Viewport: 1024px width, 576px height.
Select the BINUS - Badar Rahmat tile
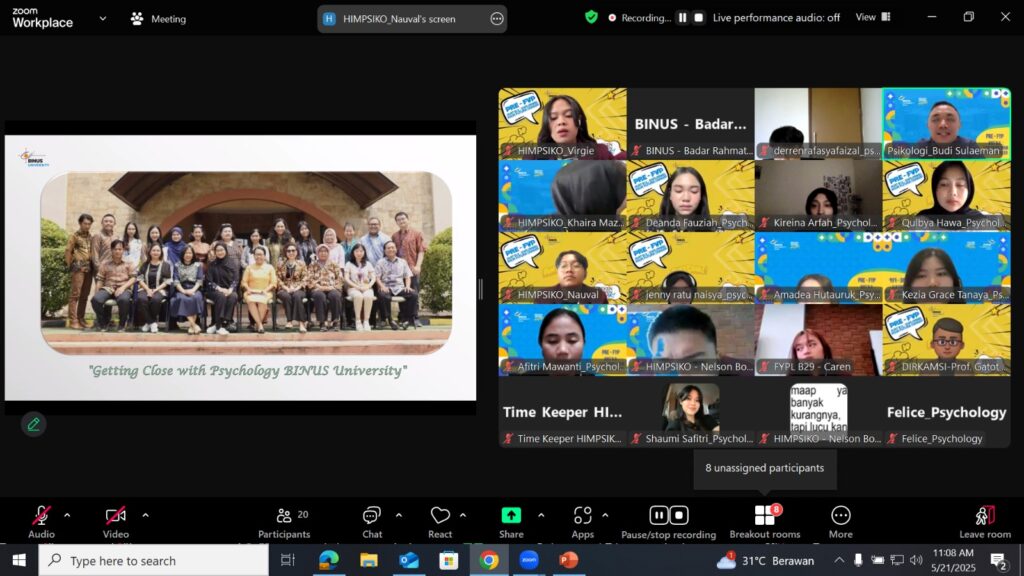690,124
